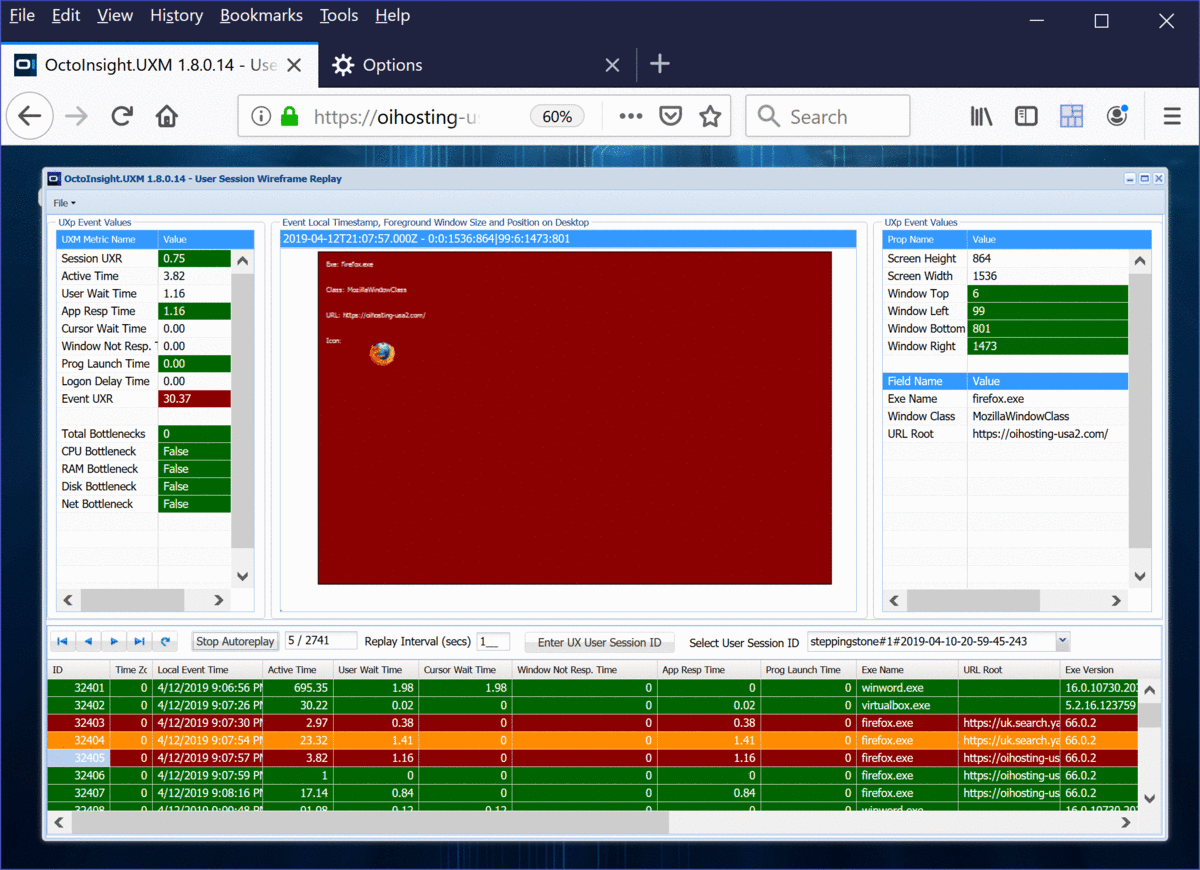
Task: Open the Firefox hamburger menu
Action: 1172,117
